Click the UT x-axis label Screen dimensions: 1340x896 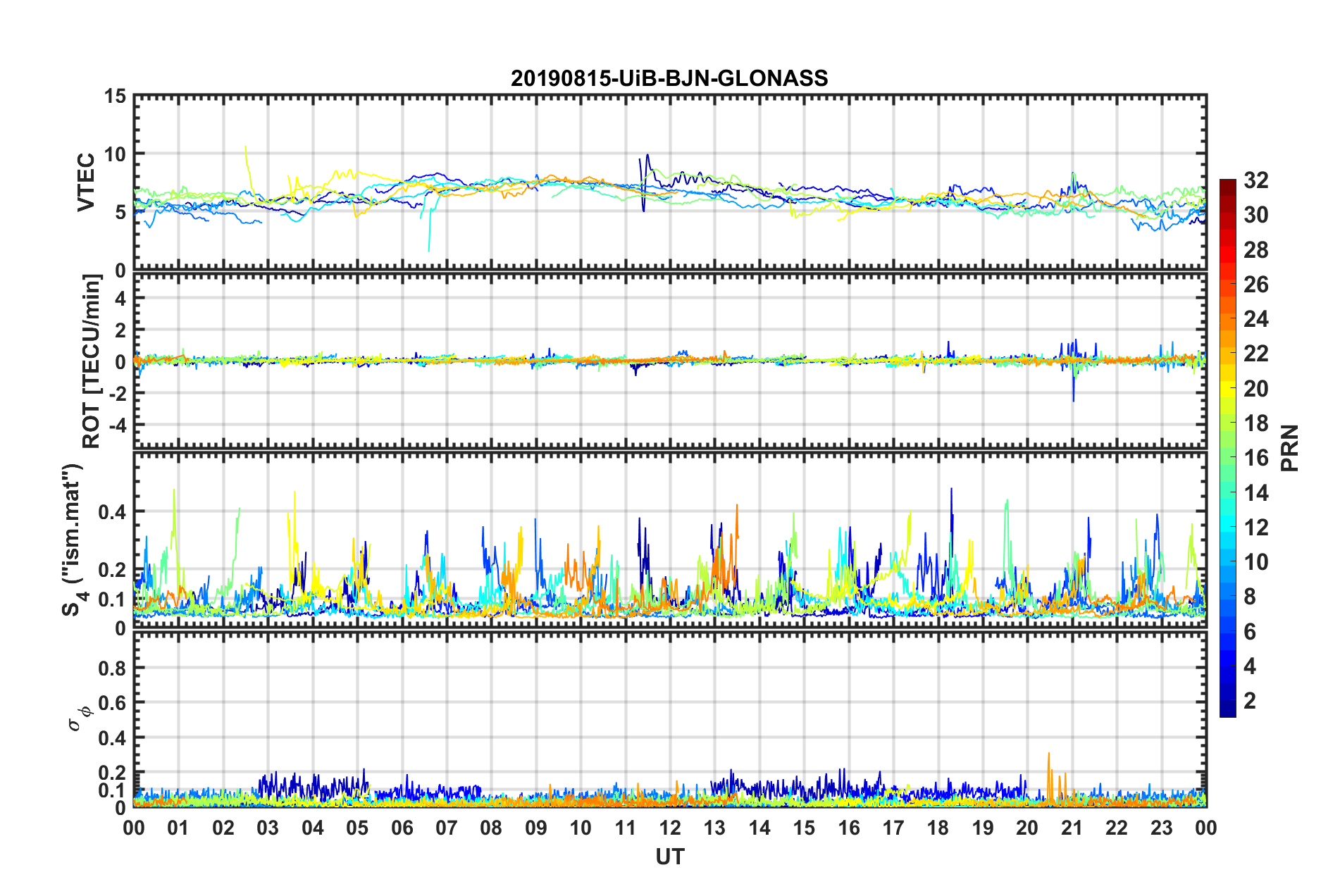(670, 857)
